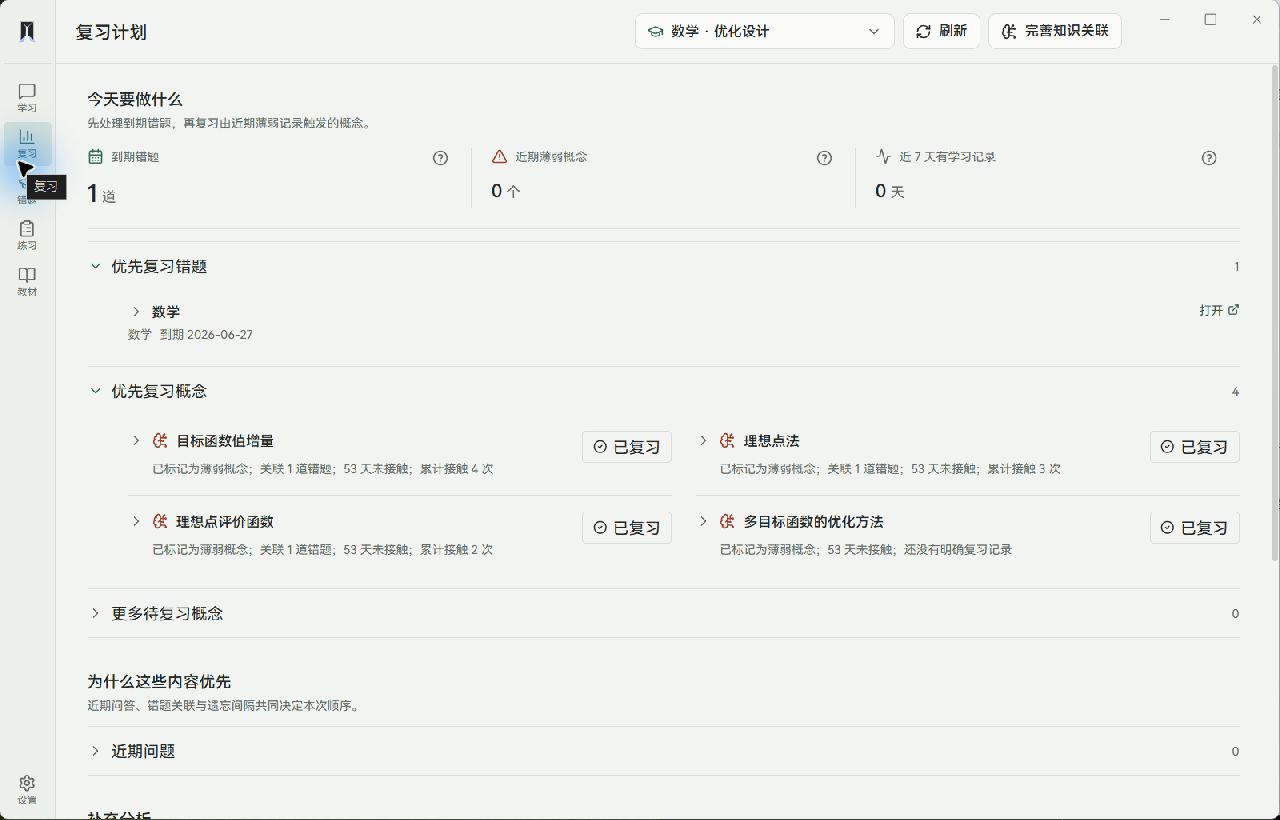The height and width of the screenshot is (820, 1280).
Task: Show help for 近期薄弱概念 card
Action: click(x=824, y=158)
